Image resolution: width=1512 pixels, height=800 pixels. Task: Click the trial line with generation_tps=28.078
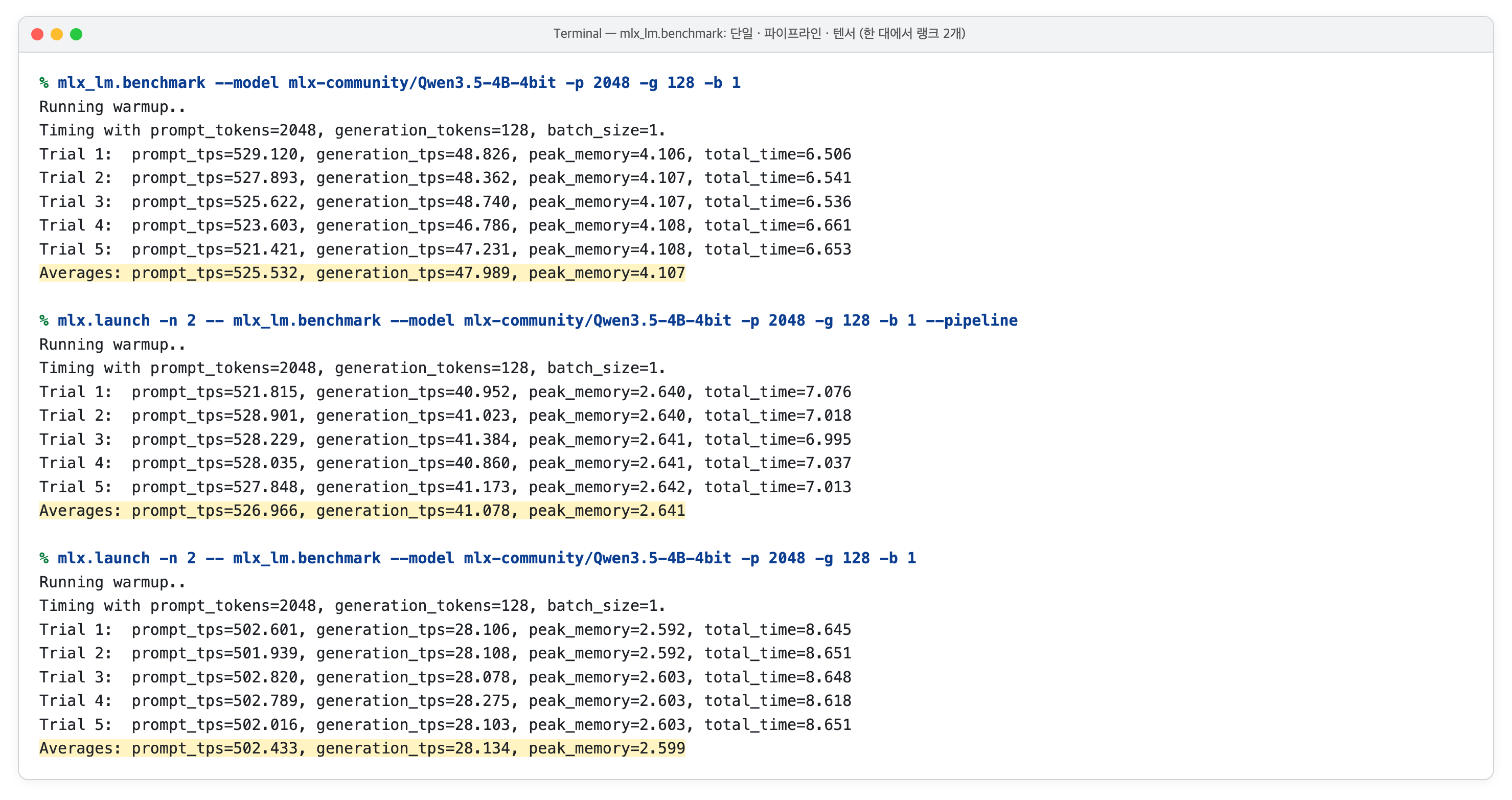pyautogui.click(x=445, y=677)
